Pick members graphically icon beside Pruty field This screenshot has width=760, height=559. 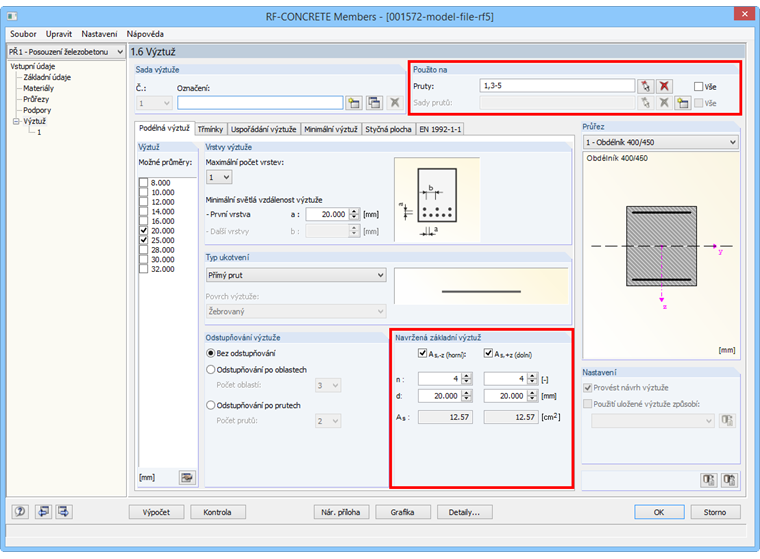[645, 86]
